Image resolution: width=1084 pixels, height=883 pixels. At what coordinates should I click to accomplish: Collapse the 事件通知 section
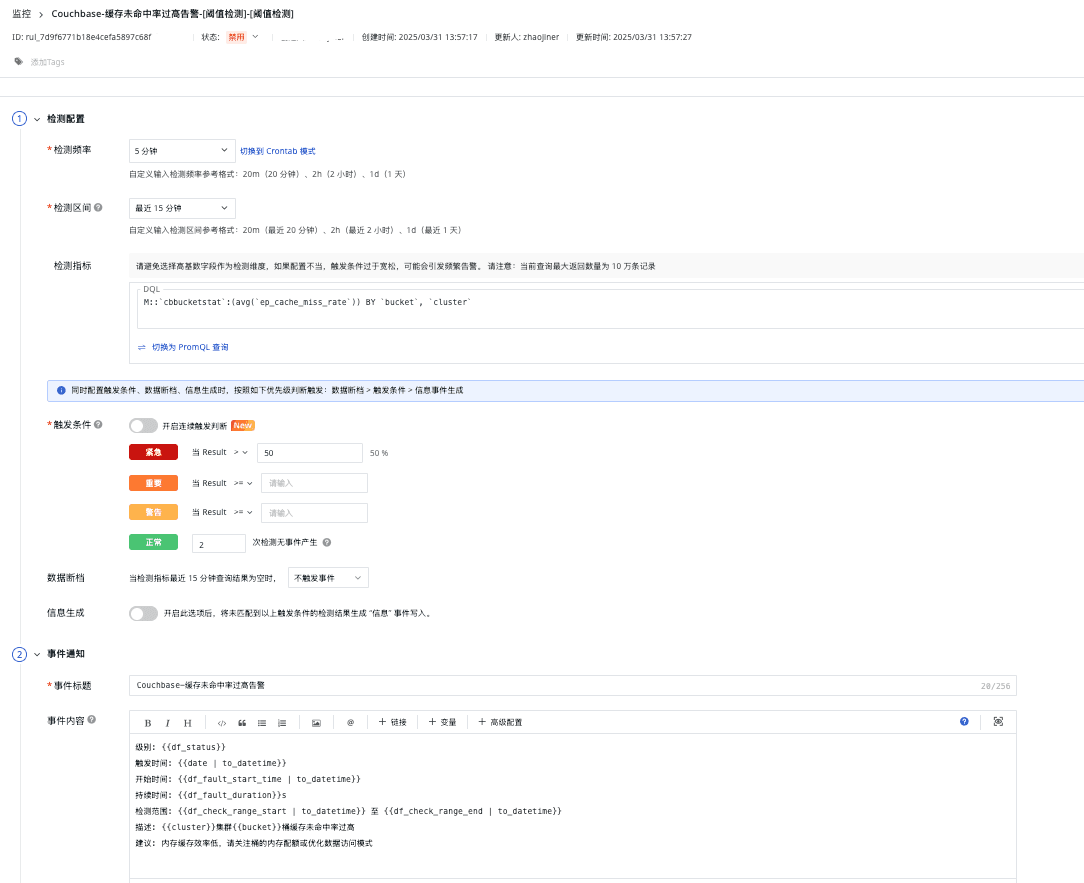37,654
